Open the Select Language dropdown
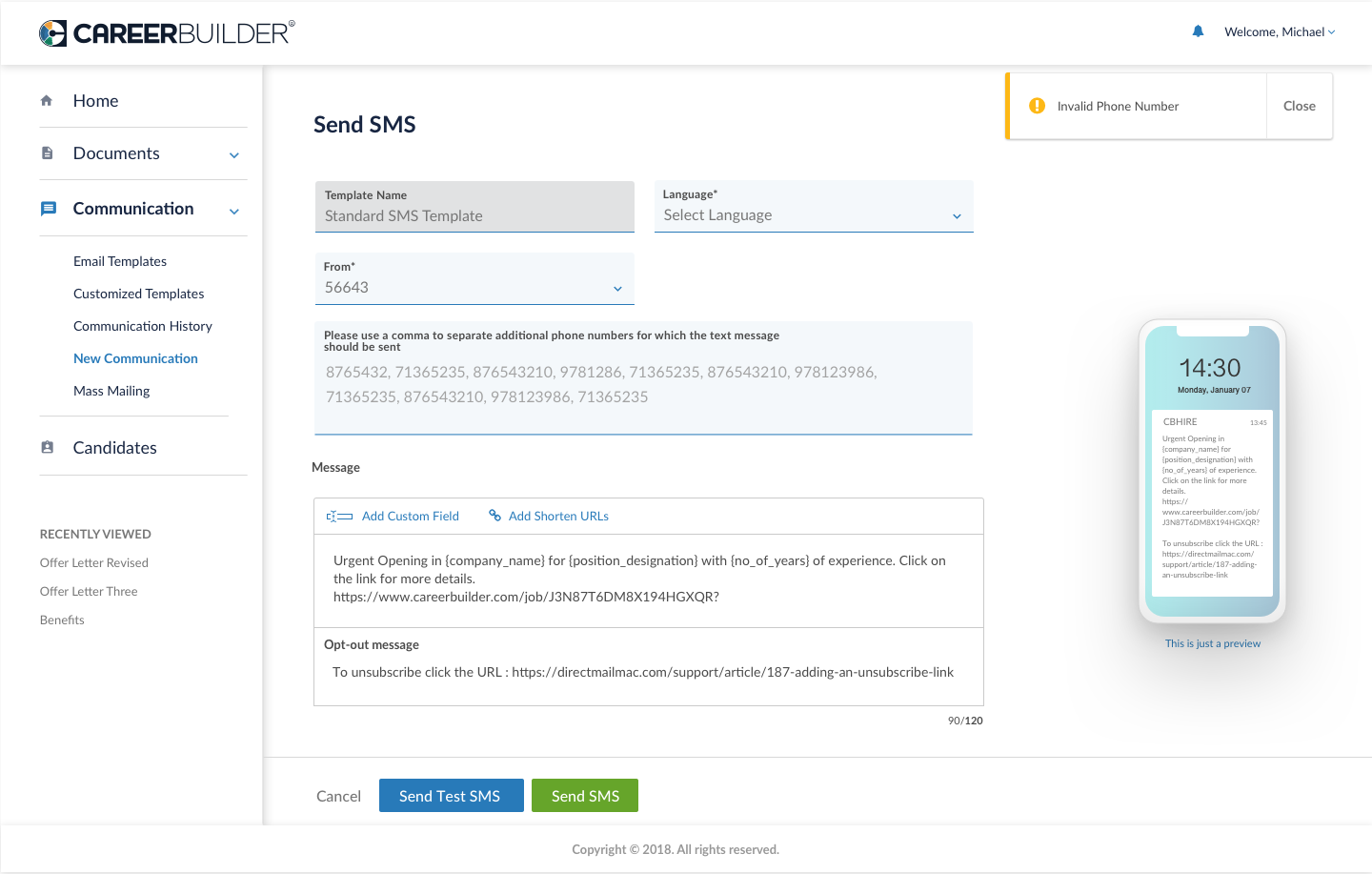Screen dimensions: 1372x874 [814, 215]
